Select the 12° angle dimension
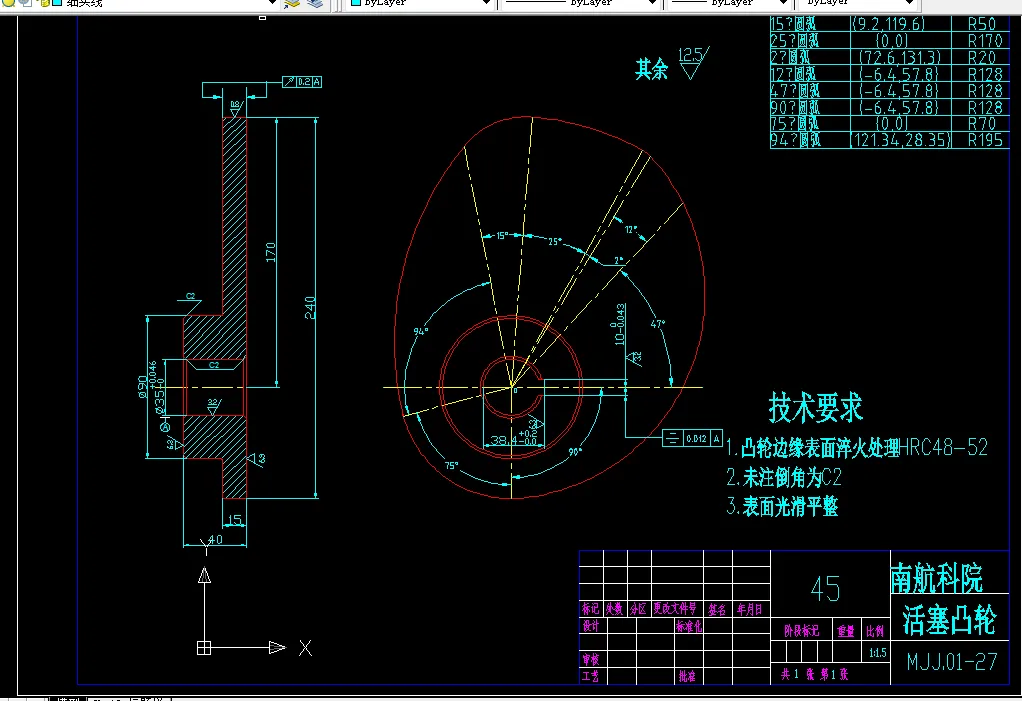 [x=630, y=229]
